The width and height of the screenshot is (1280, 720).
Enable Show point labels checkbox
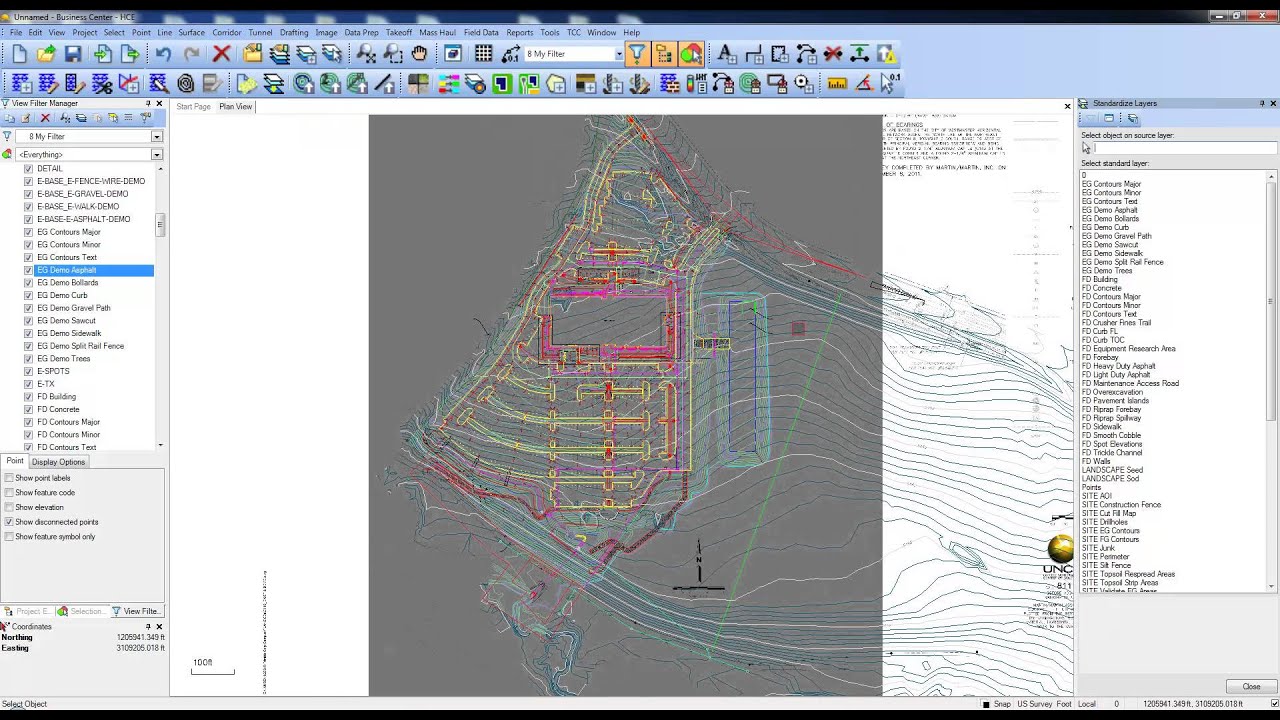[x=9, y=478]
